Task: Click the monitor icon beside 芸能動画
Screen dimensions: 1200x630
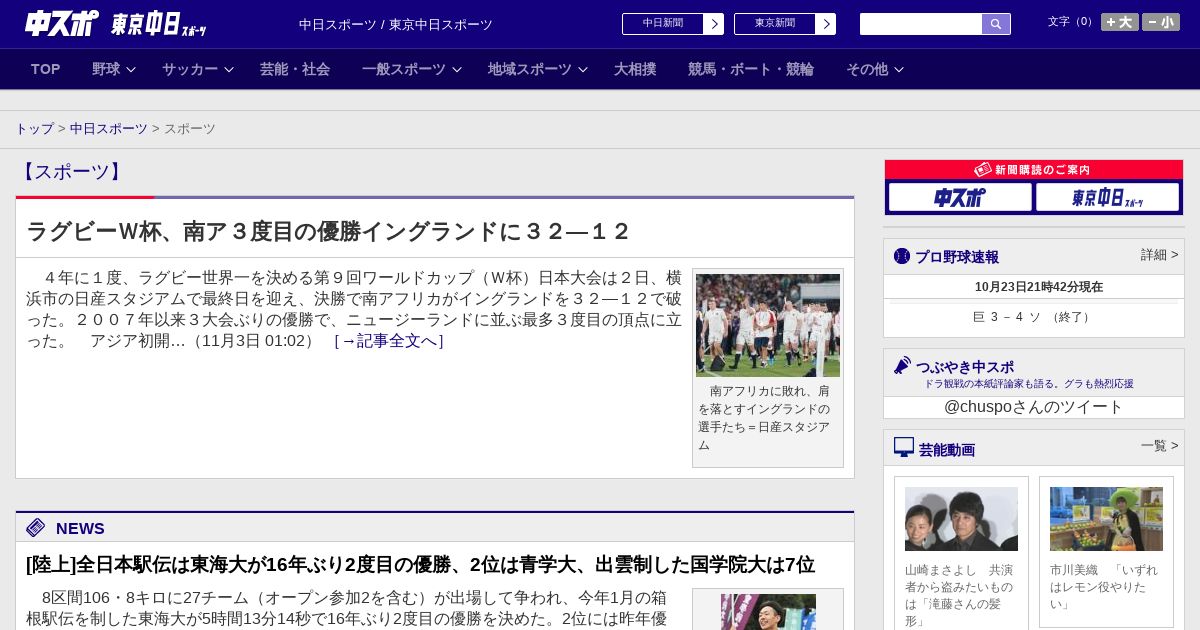Action: (904, 447)
